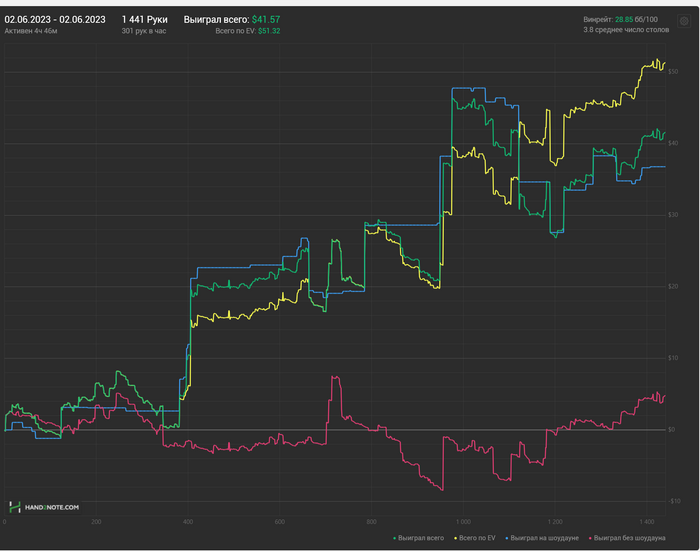Viewport: 700px width, 552px height.
Task: Click the -$10 y-axis label
Action: (x=674, y=501)
